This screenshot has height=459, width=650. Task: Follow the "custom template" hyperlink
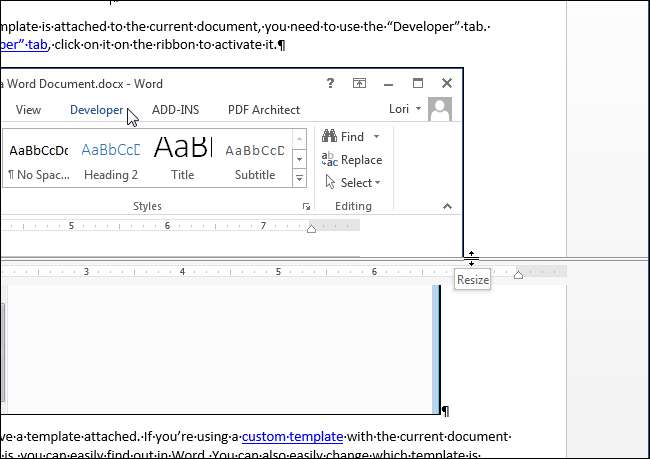pyautogui.click(x=300, y=437)
